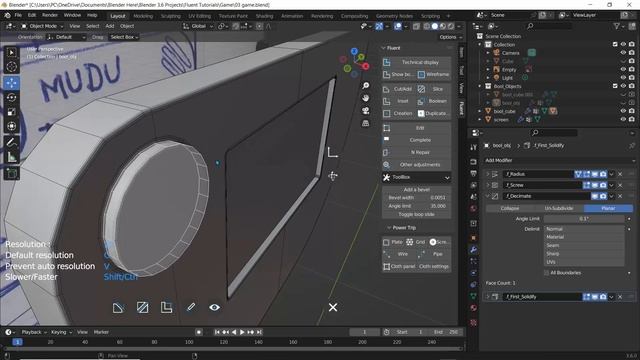Image resolution: width=640 pixels, height=360 pixels.
Task: Adjust the Angle Limit field
Action: [584, 219]
